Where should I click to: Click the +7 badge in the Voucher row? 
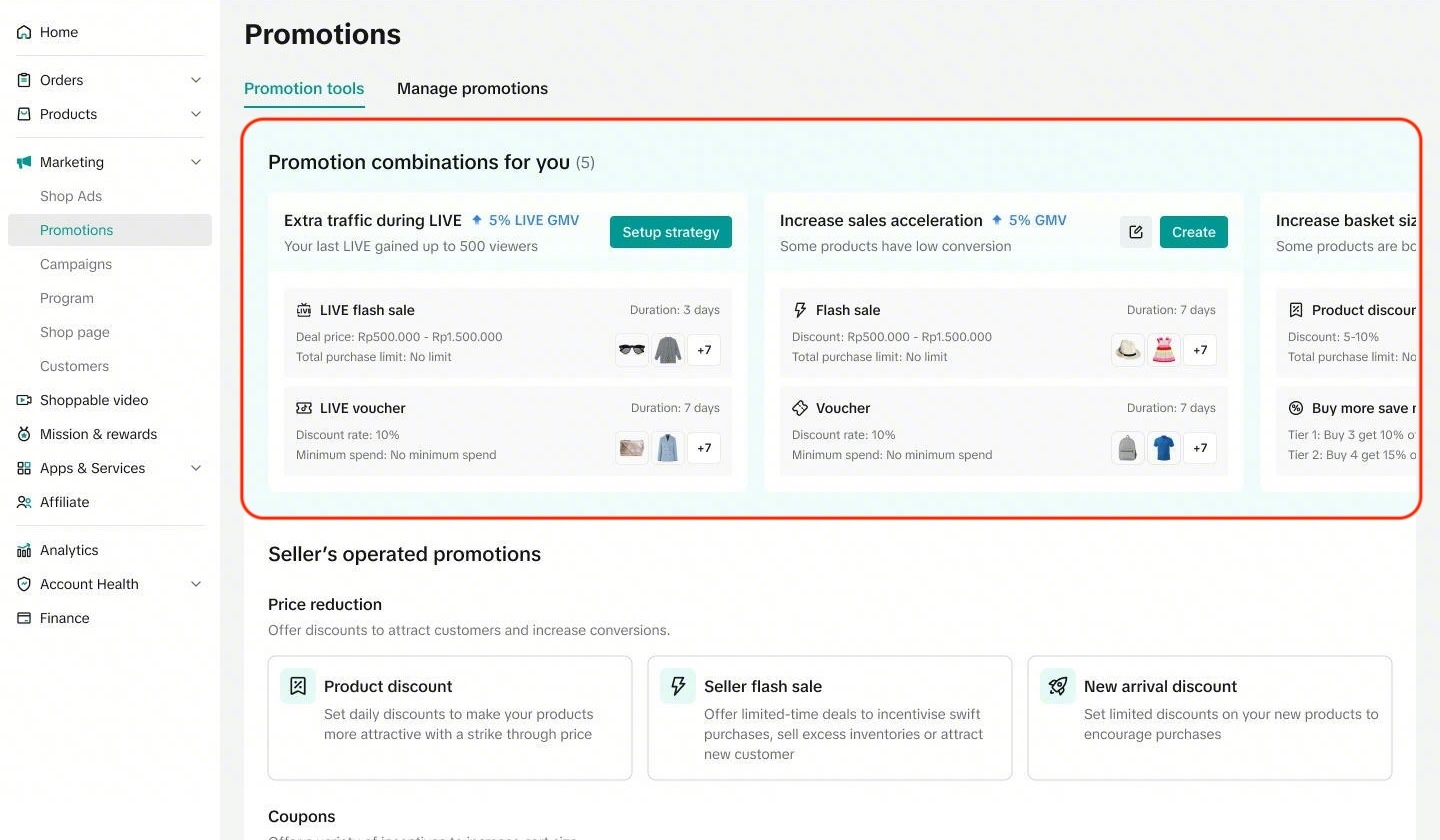[1200, 448]
